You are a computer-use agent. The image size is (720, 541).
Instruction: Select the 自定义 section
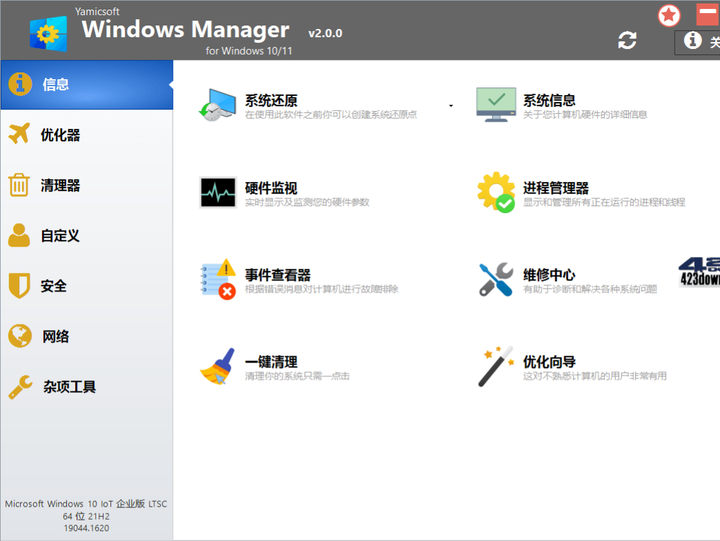point(87,236)
